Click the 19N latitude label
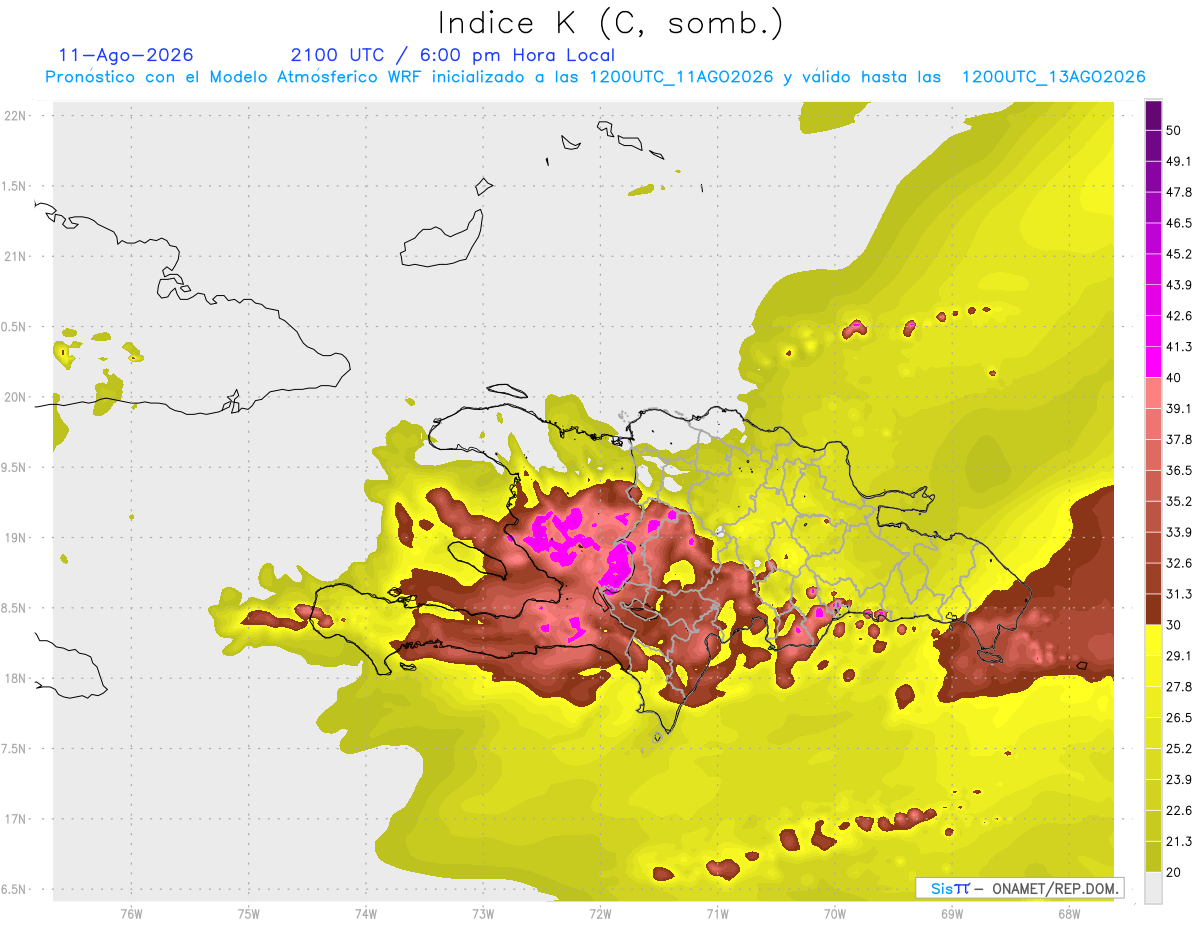This screenshot has height=927, width=1200. pyautogui.click(x=17, y=537)
